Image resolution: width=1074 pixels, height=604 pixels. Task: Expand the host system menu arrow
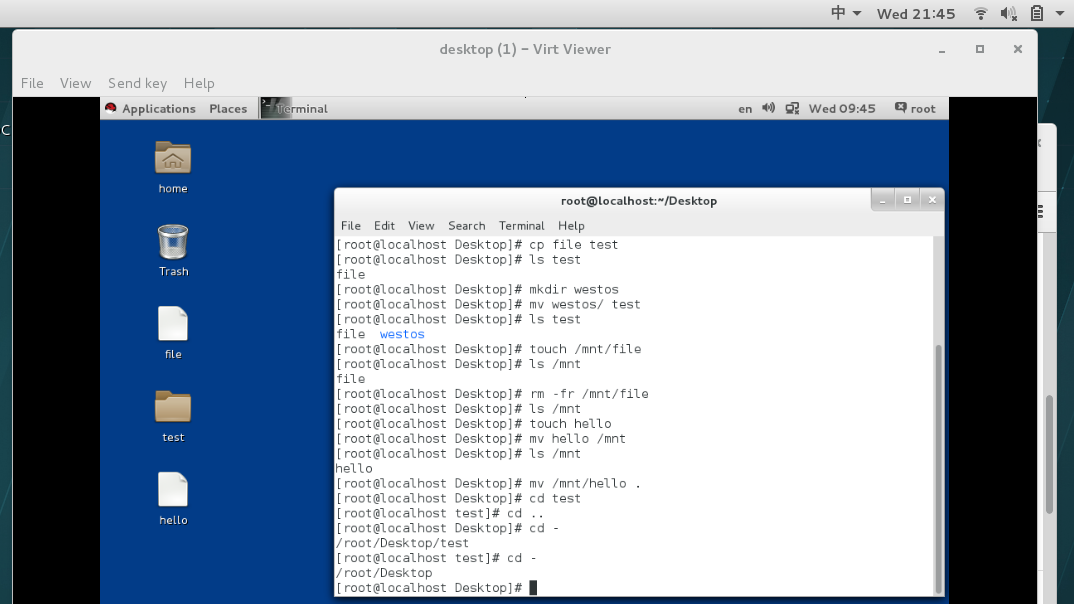(1060, 14)
